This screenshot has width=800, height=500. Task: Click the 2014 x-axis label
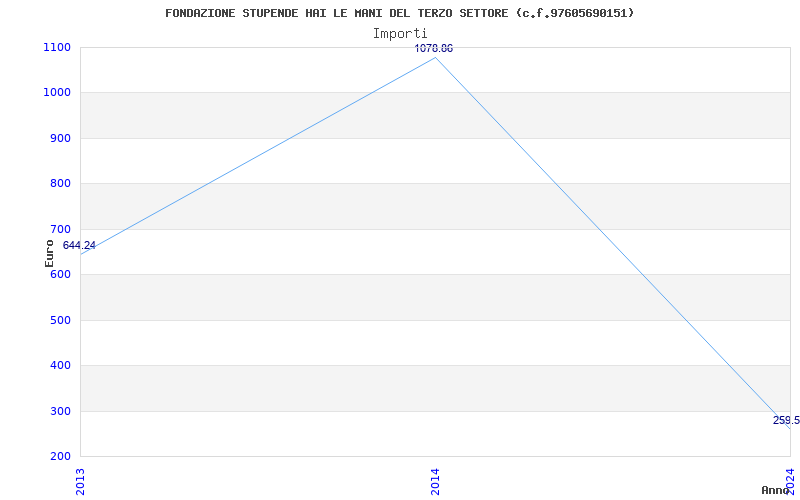(x=435, y=481)
